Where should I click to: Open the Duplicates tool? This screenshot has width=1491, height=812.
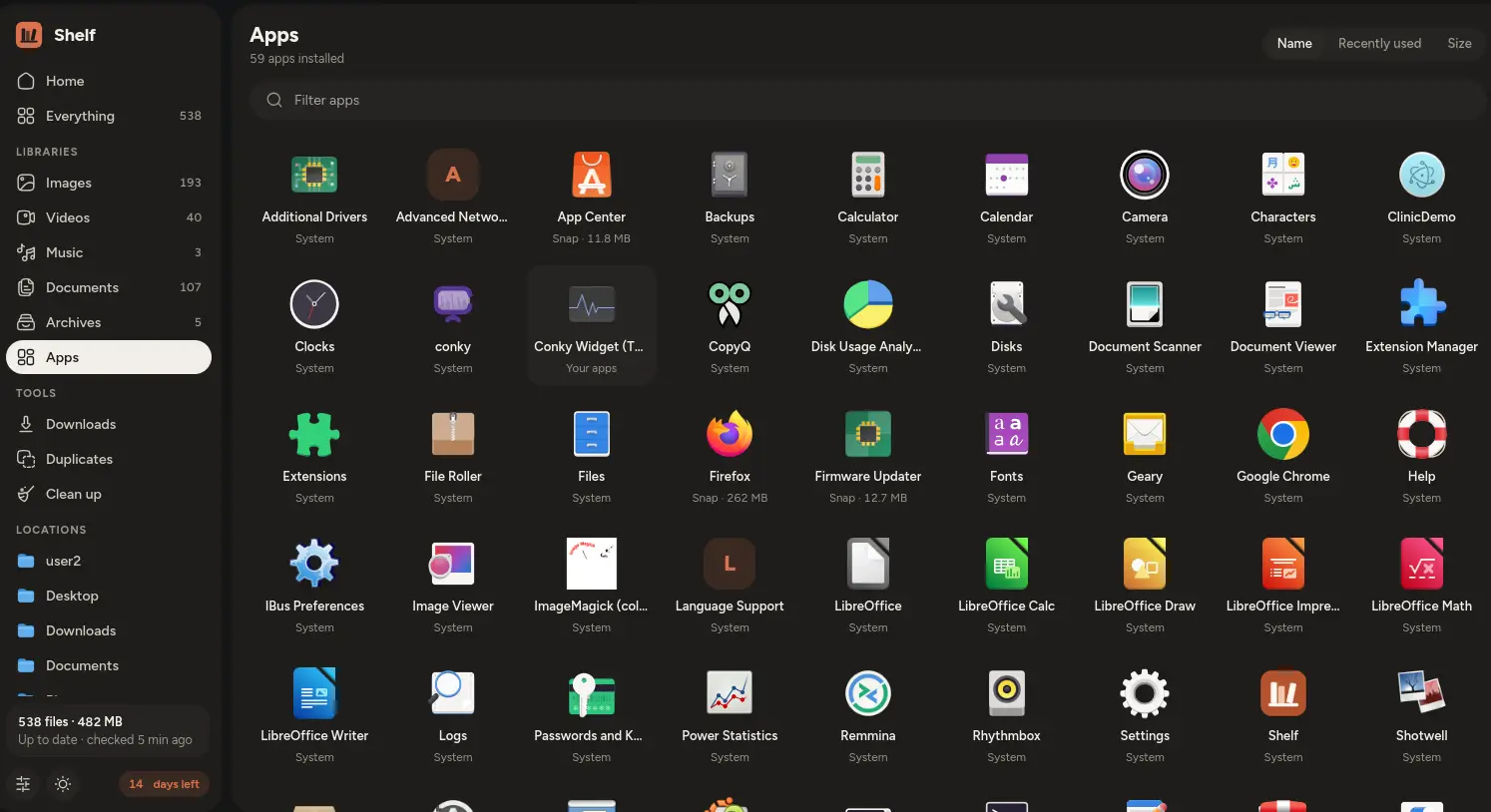(x=109, y=459)
